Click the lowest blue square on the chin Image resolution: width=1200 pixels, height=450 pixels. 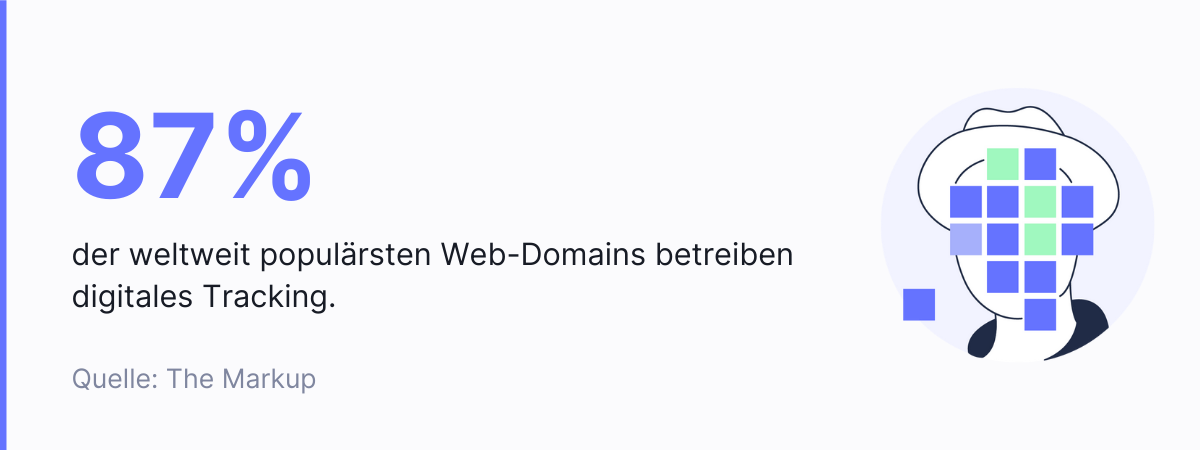click(x=1040, y=314)
